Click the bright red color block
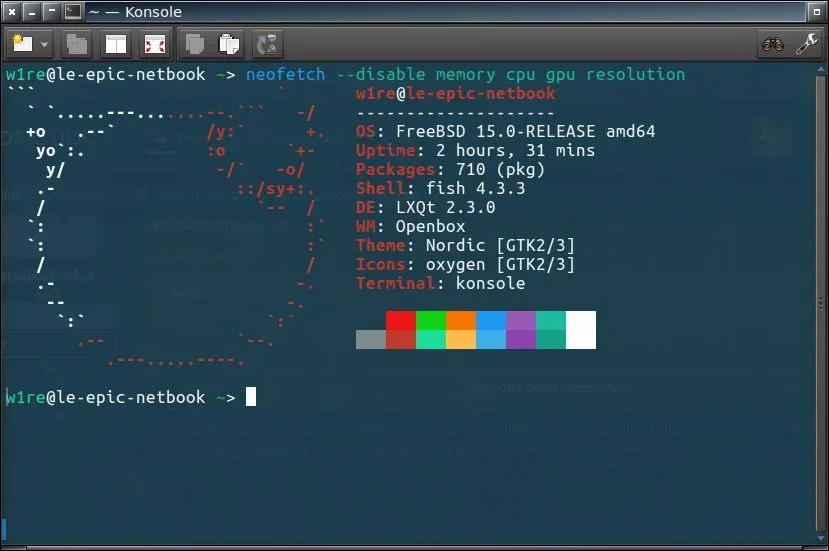 pyautogui.click(x=401, y=320)
